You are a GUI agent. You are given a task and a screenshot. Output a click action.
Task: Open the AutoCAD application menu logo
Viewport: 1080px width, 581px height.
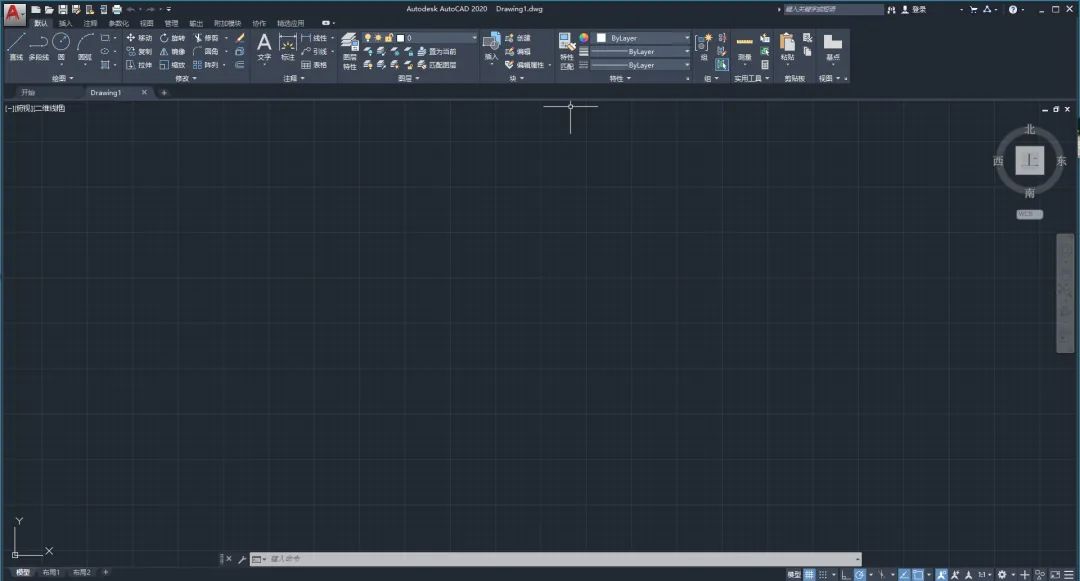[14, 14]
